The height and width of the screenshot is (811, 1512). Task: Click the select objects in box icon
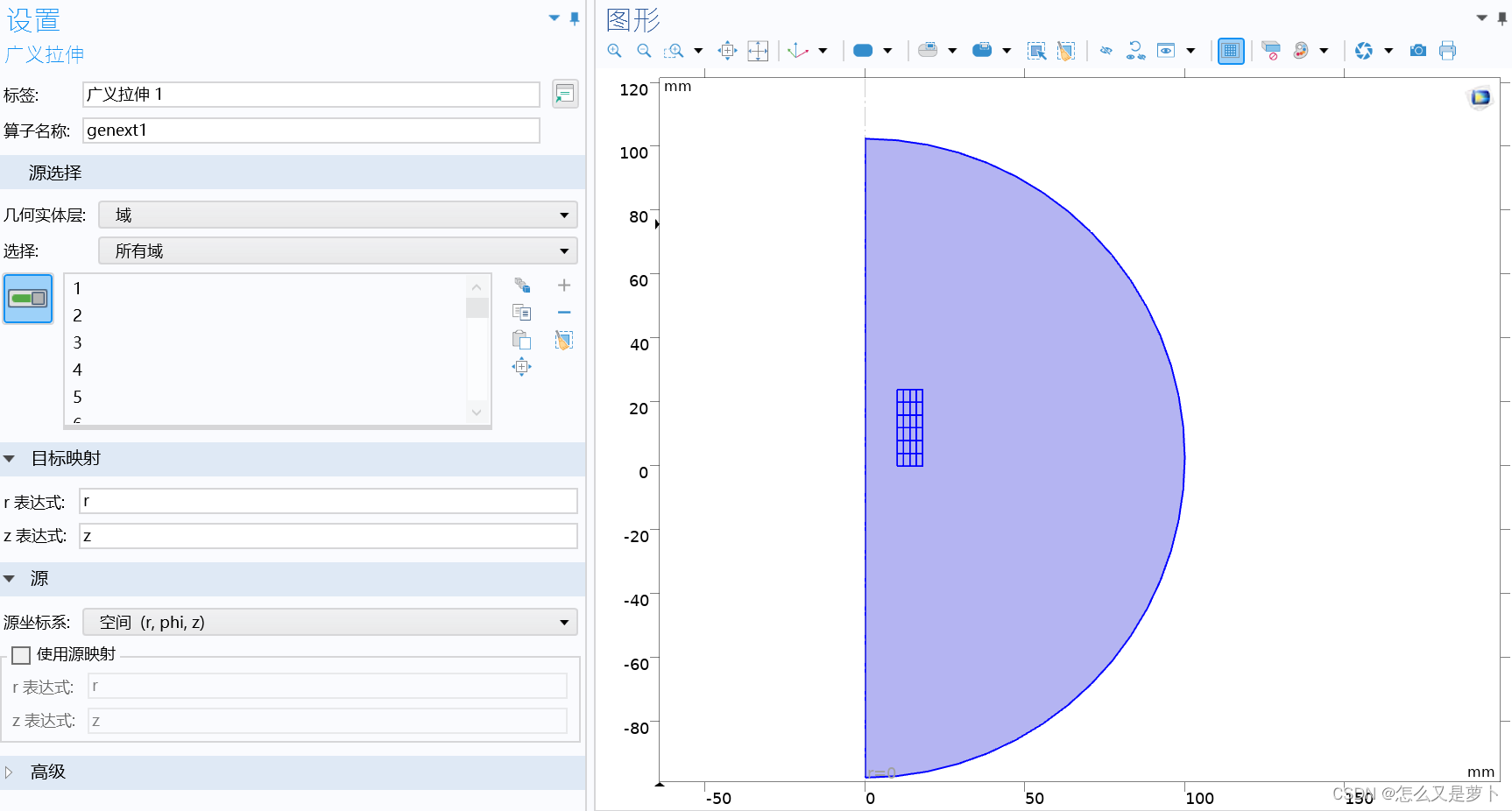[1037, 51]
